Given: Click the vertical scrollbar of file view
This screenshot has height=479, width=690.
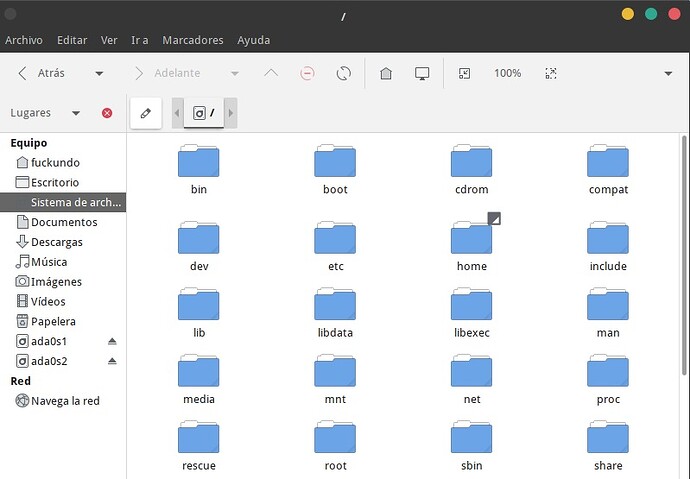Looking at the screenshot, I should point(684,255).
